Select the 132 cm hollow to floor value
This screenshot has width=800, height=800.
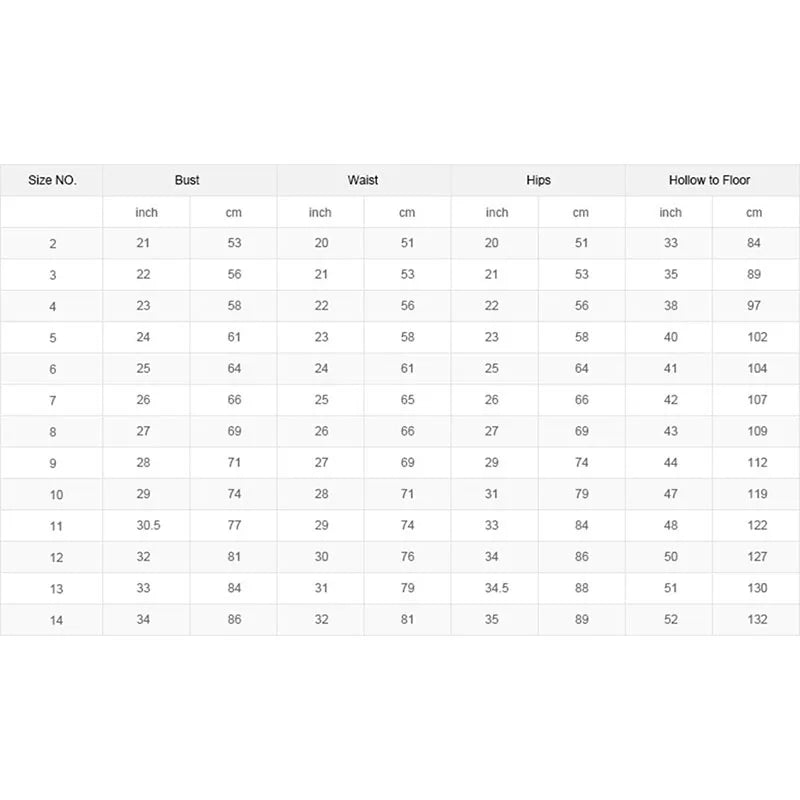tap(757, 619)
